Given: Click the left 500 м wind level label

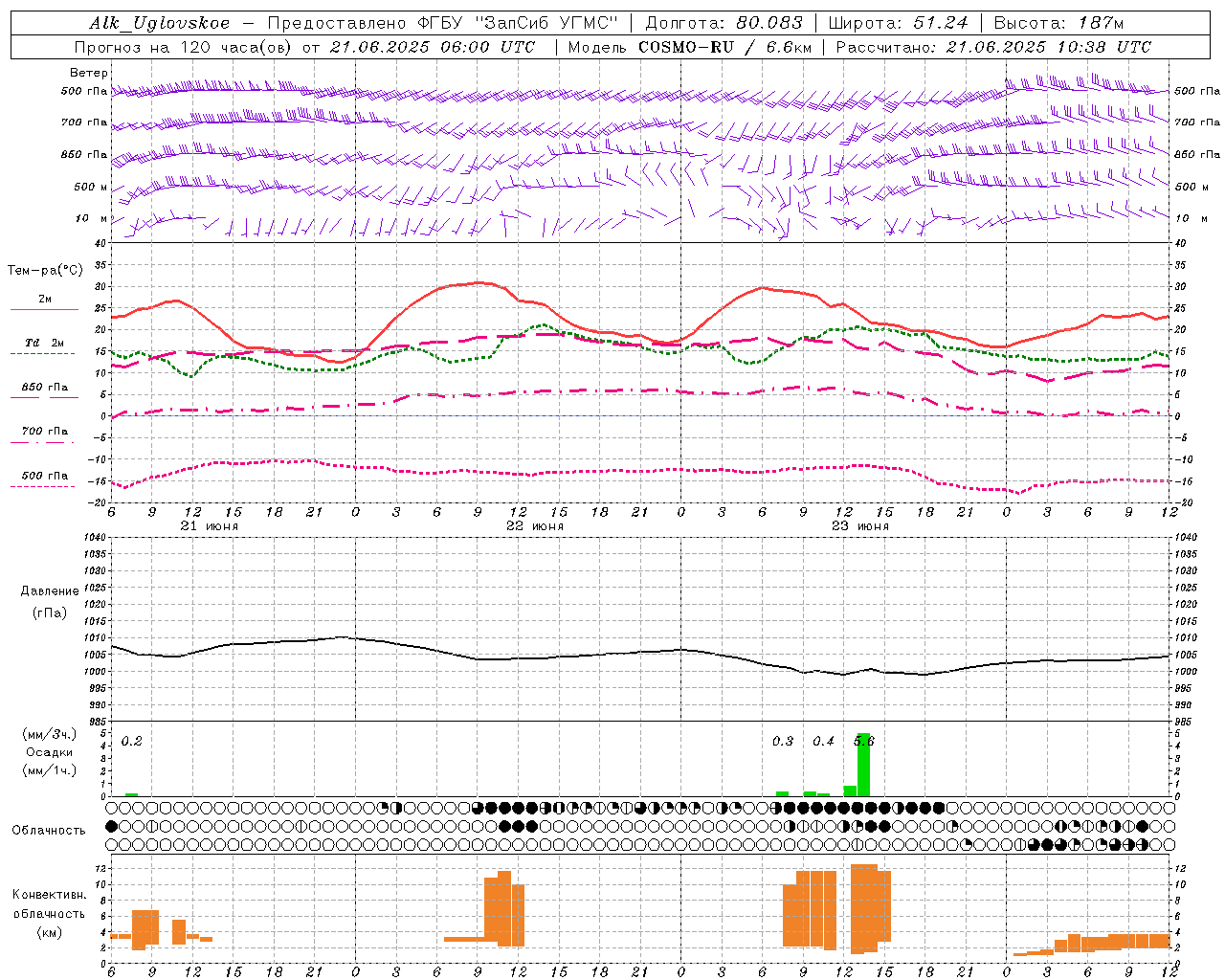Looking at the screenshot, I should tap(91, 187).
